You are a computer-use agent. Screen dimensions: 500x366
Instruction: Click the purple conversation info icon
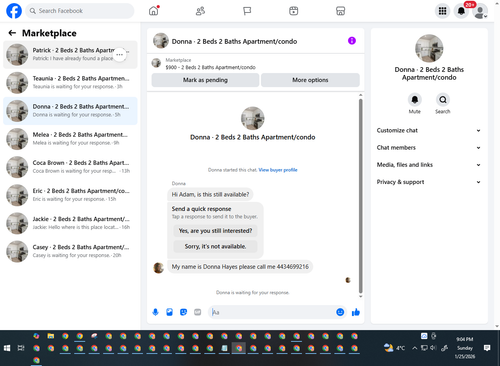tap(352, 41)
